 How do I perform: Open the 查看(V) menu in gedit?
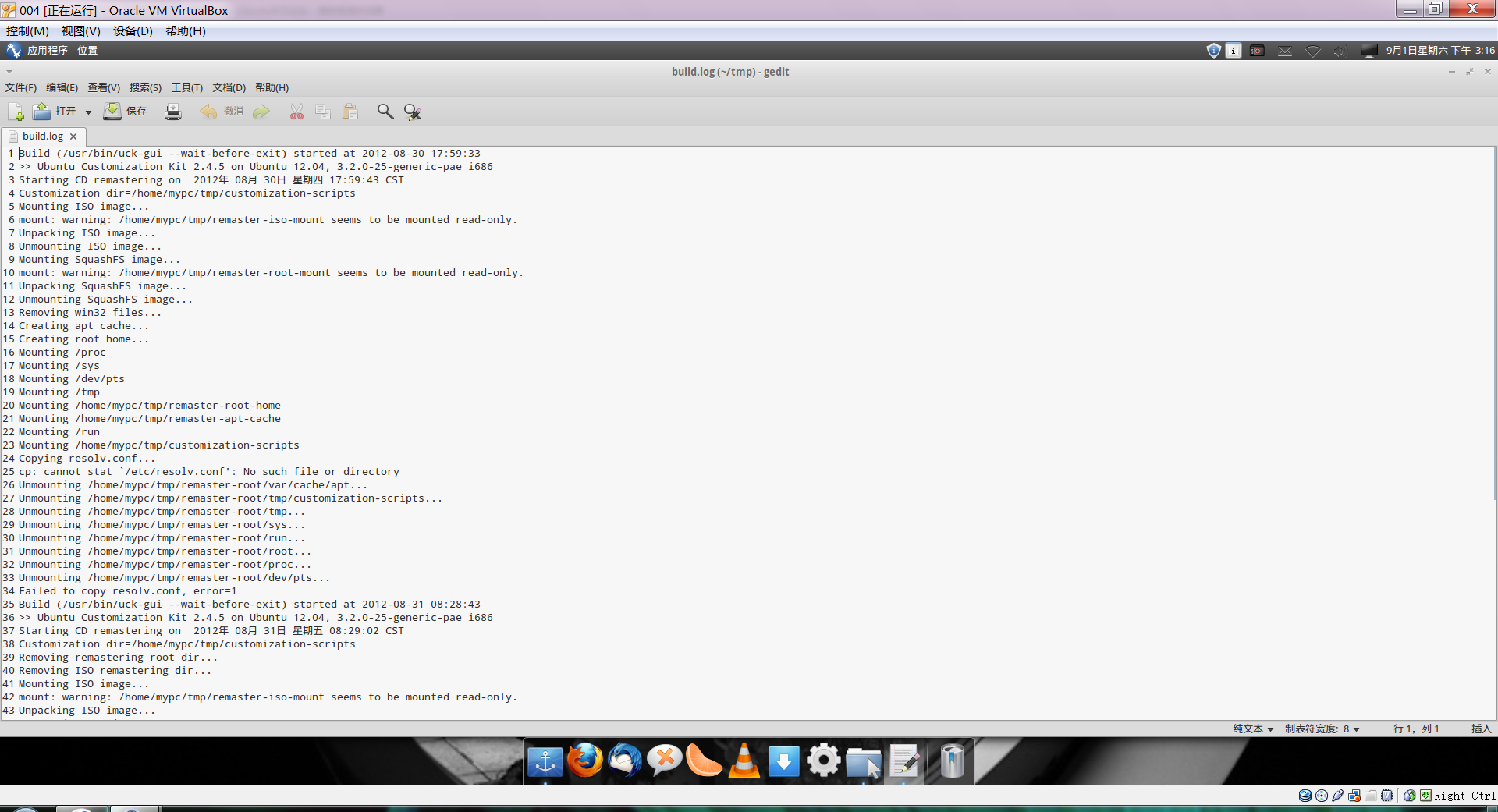[x=104, y=87]
